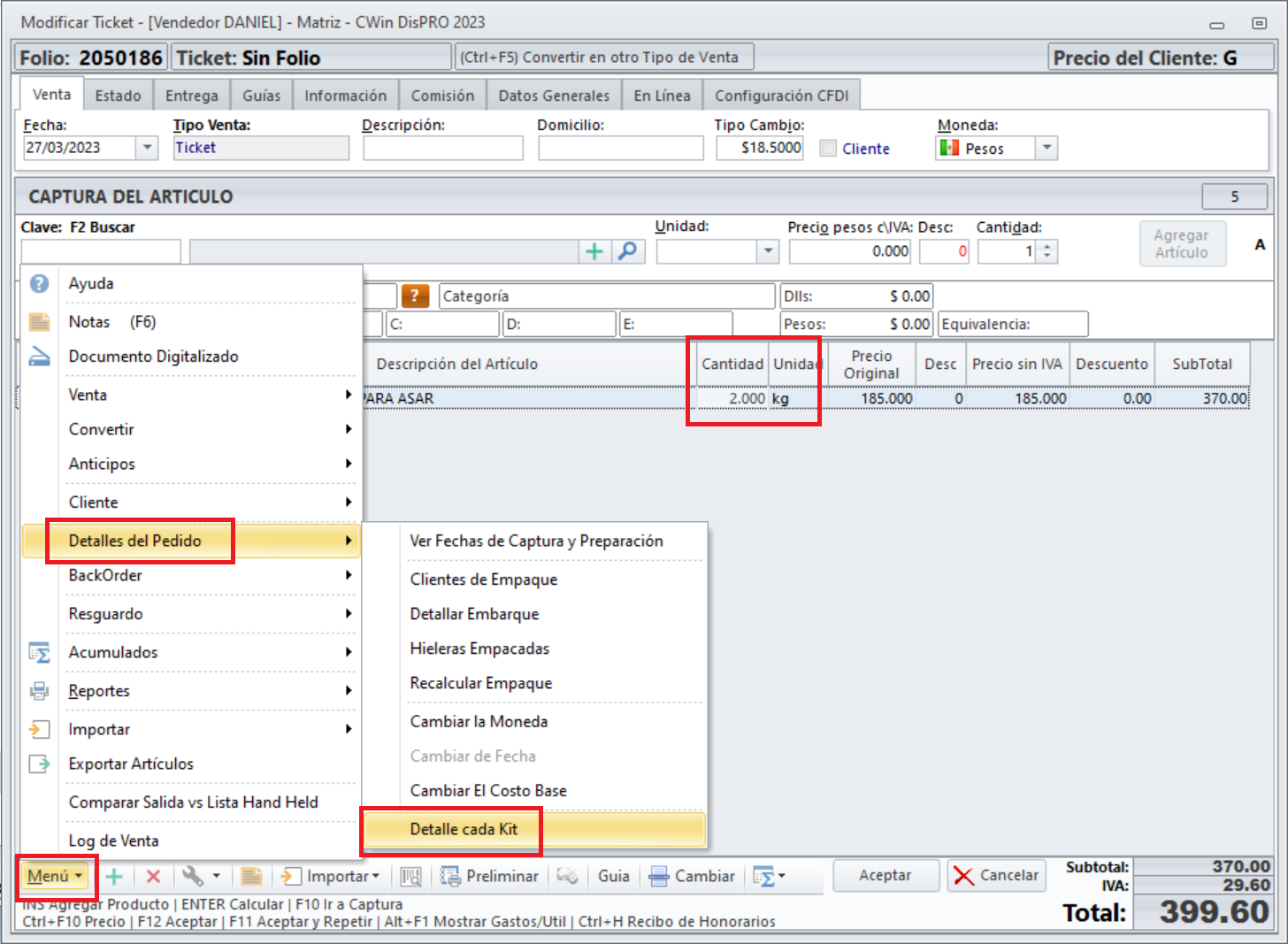The height and width of the screenshot is (944, 1288).
Task: Select Recalcular Empaque submenu entry
Action: pos(535,683)
